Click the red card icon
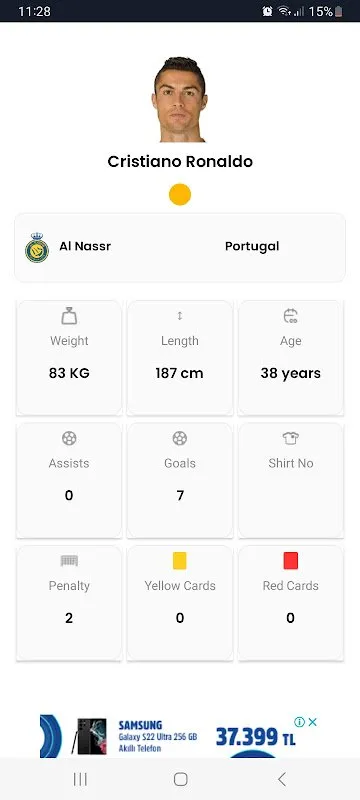Viewport: 360px width, 800px height. point(291,561)
